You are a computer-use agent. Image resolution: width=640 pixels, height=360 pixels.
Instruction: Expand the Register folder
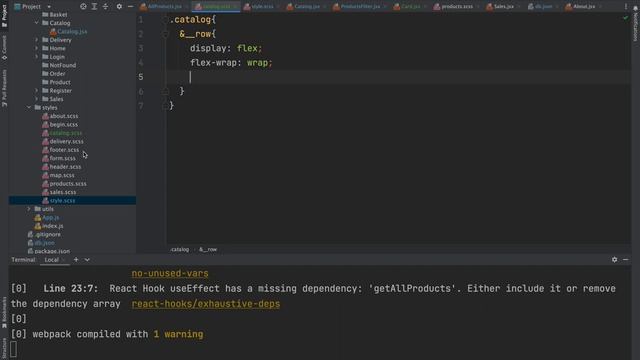pos(37,91)
